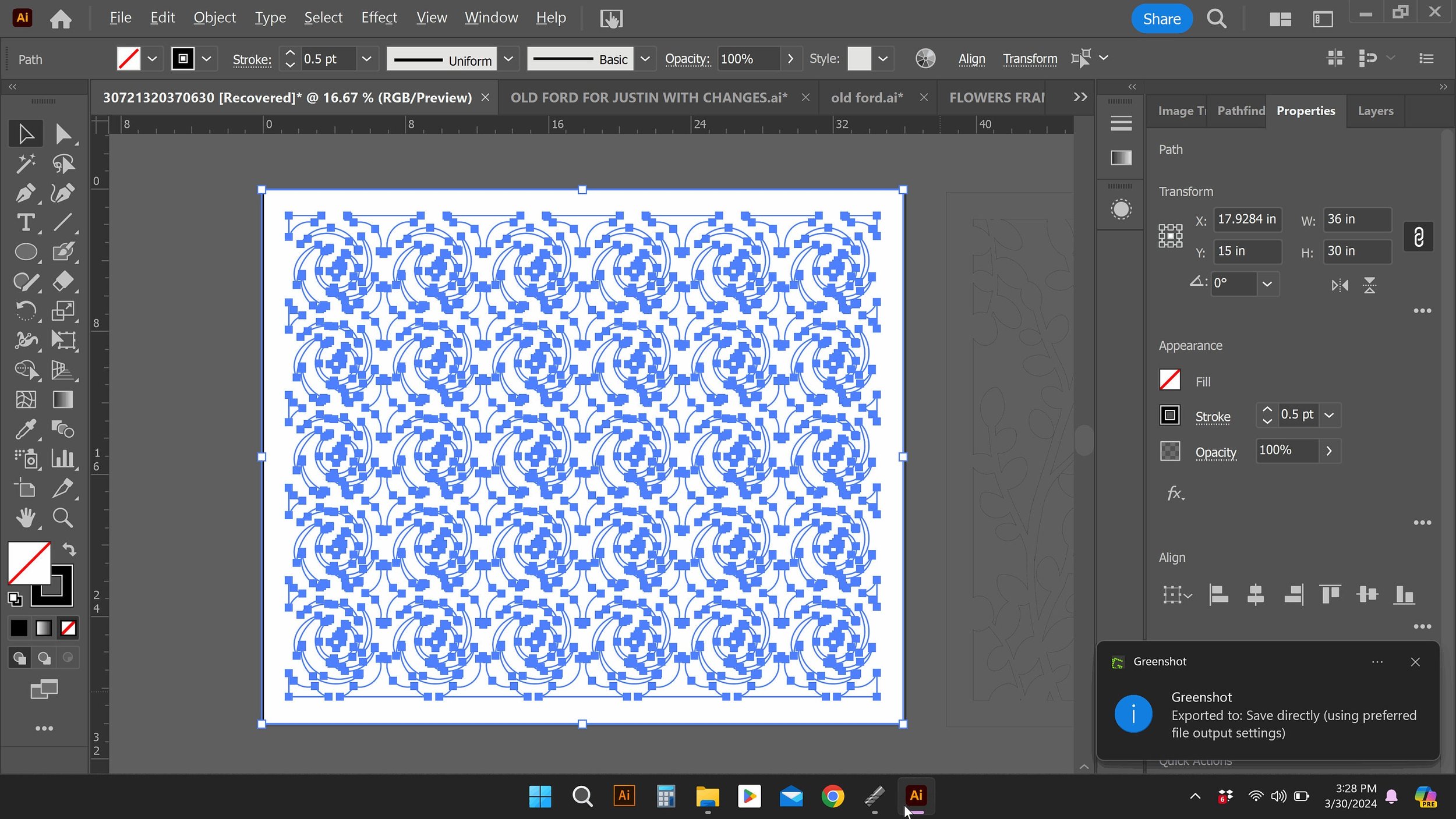Open the Effect menu

(x=379, y=18)
